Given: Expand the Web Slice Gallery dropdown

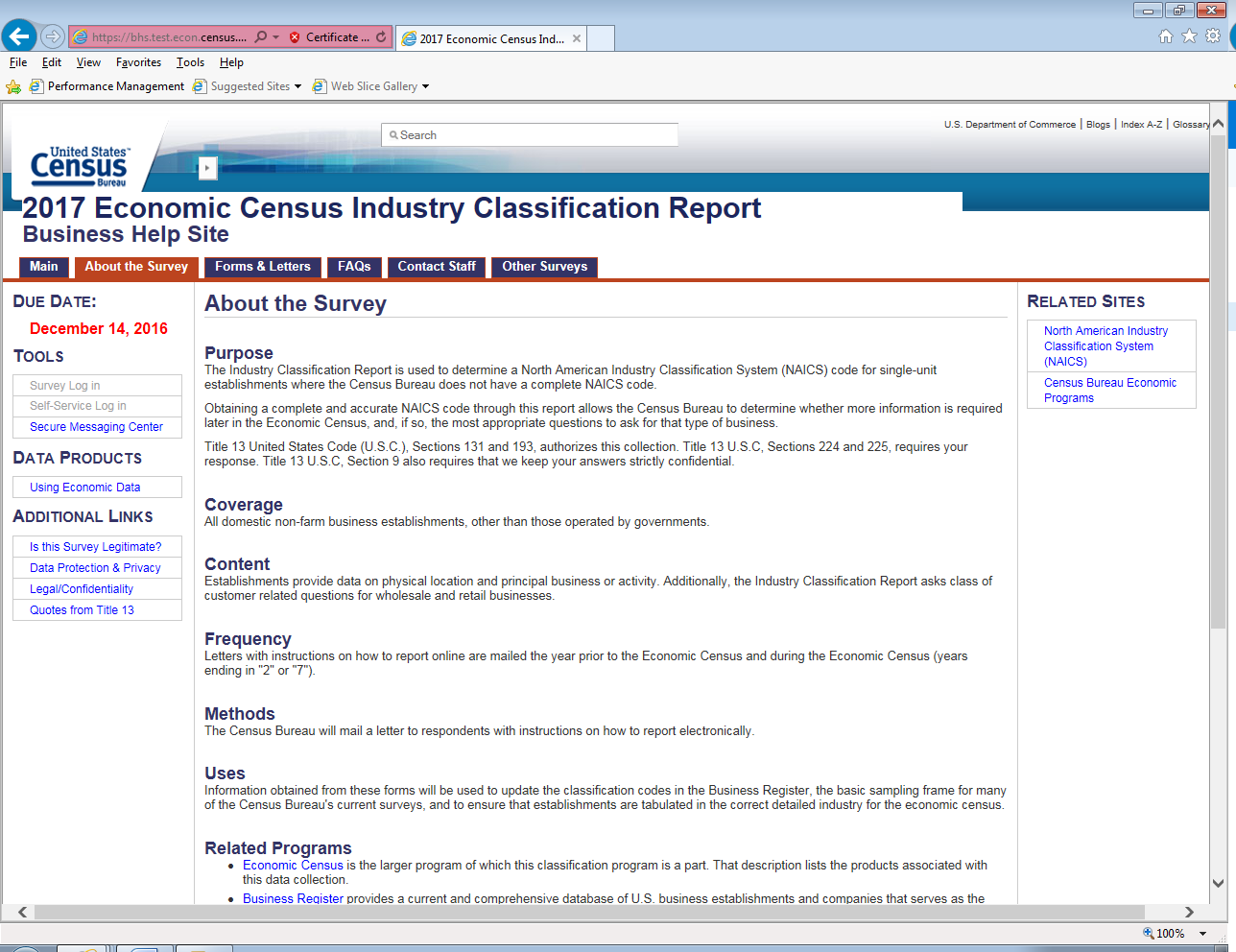Looking at the screenshot, I should coord(425,86).
